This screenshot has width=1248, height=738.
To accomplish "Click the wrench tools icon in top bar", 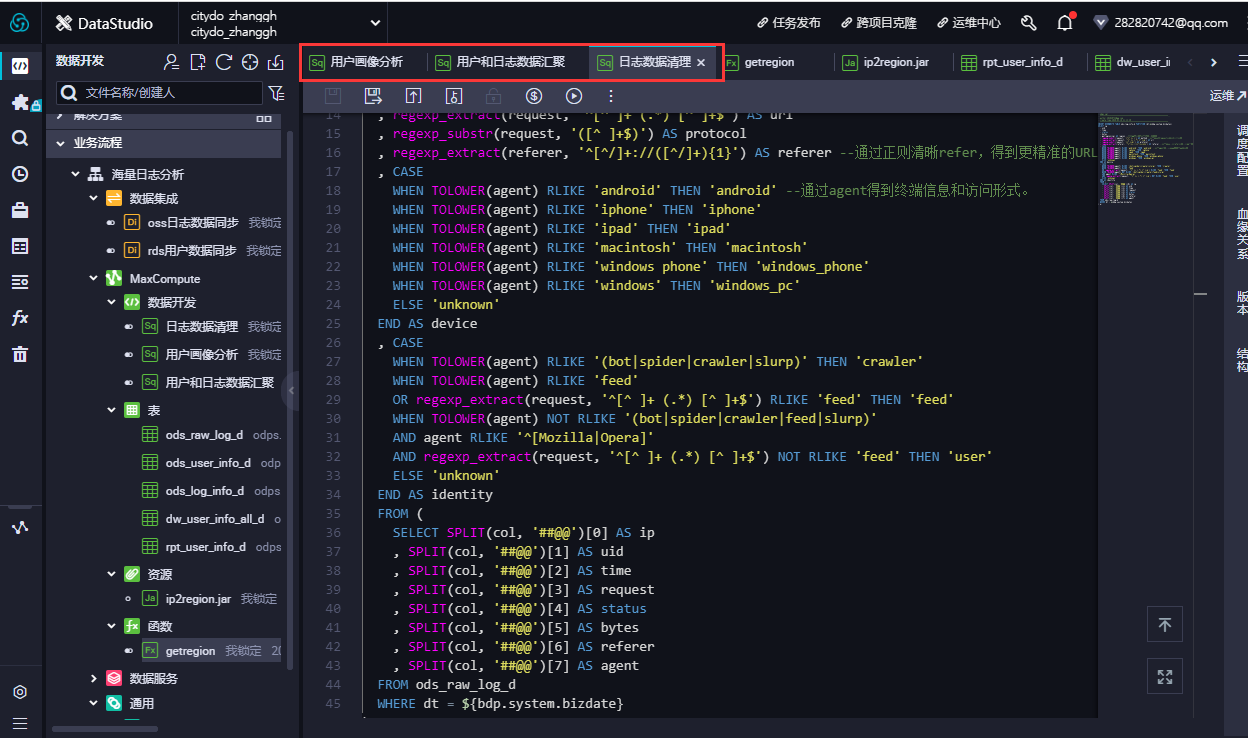I will pos(1028,22).
